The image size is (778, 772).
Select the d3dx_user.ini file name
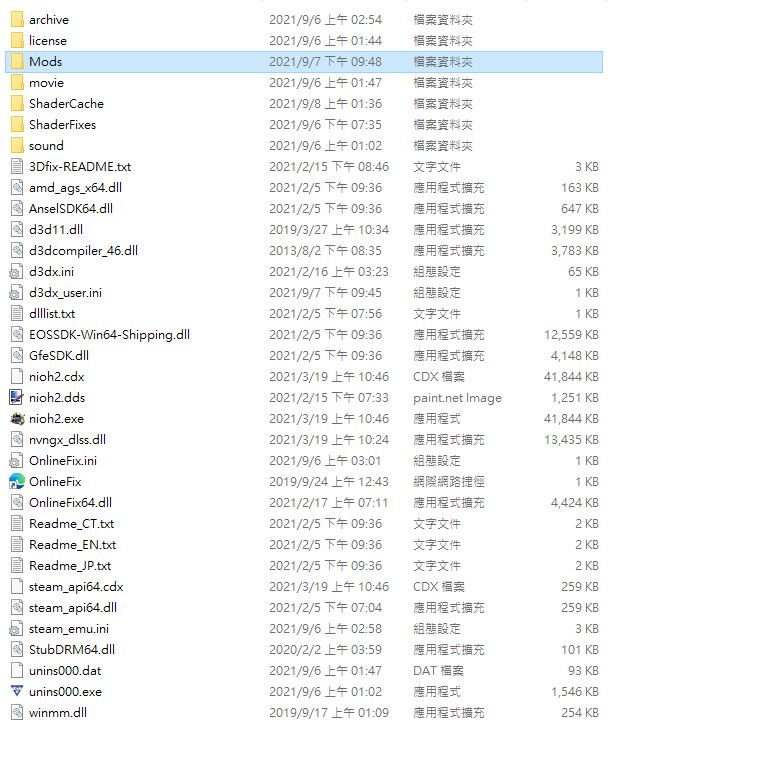click(x=65, y=292)
